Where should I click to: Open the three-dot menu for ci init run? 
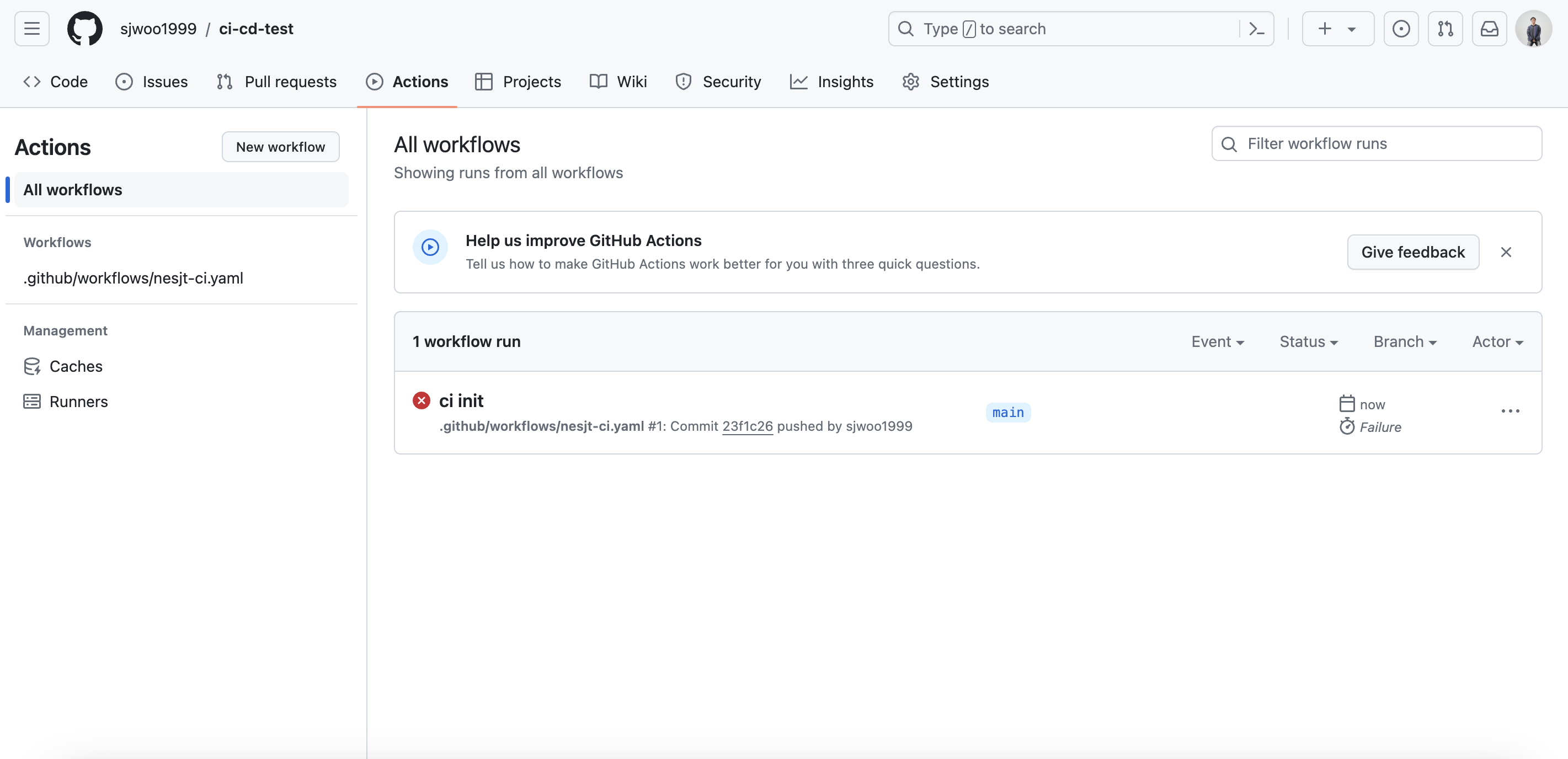click(x=1510, y=411)
